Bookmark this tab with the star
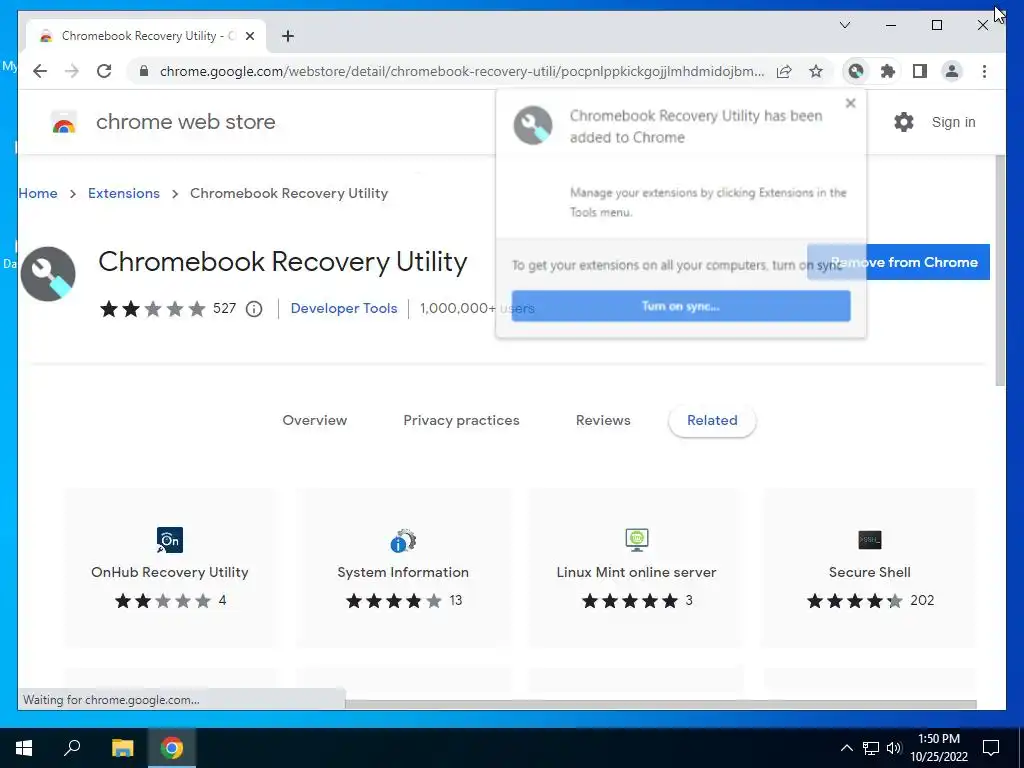The height and width of the screenshot is (768, 1024). (816, 71)
